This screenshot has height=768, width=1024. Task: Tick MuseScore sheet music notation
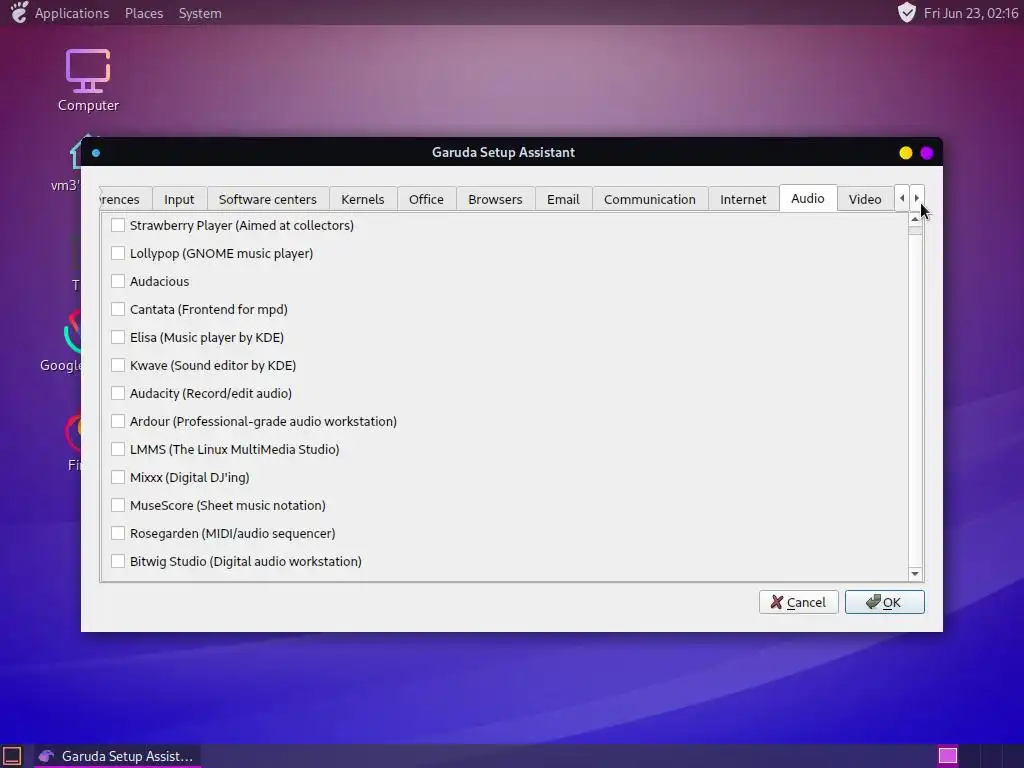tap(118, 505)
